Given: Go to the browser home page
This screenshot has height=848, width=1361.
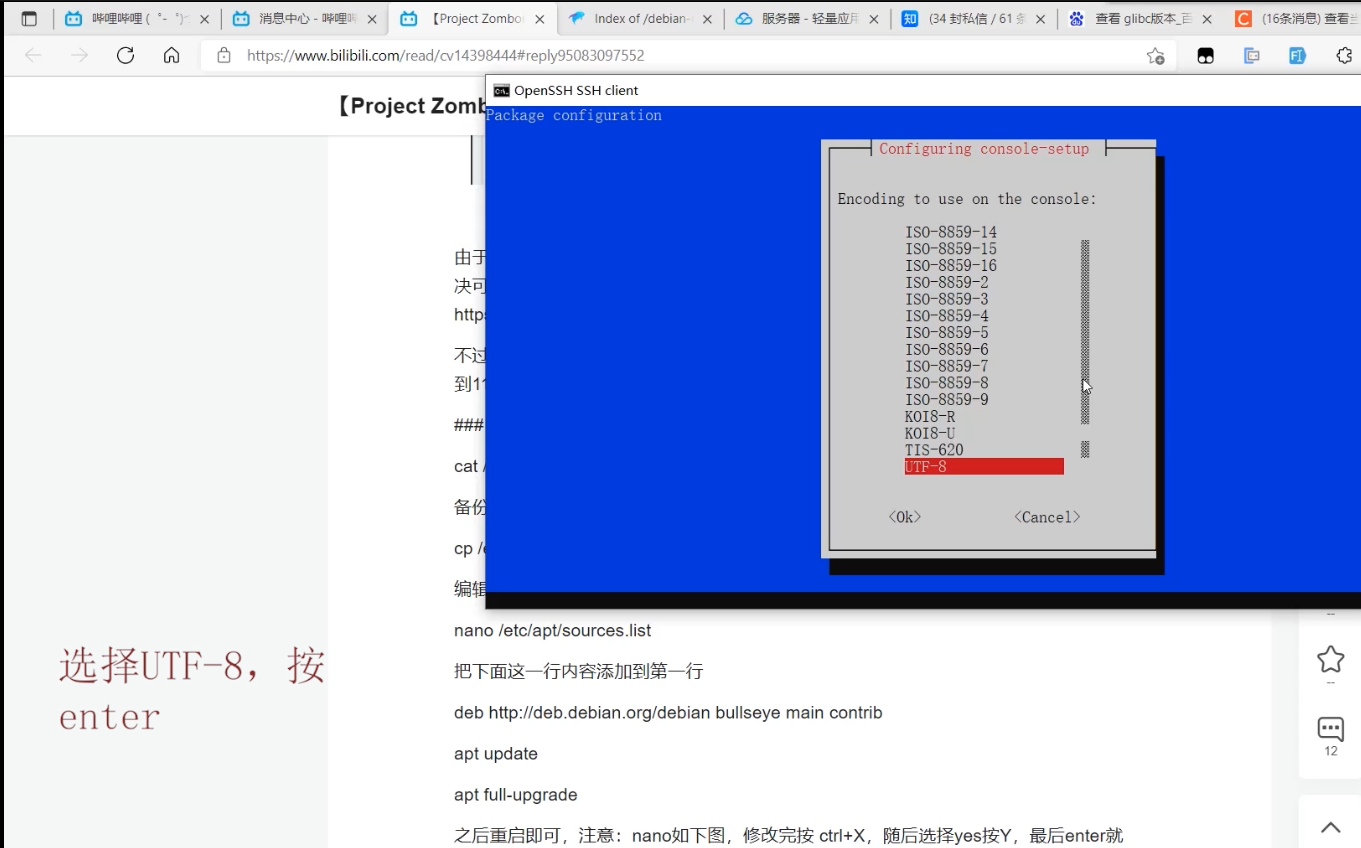Looking at the screenshot, I should (x=171, y=56).
